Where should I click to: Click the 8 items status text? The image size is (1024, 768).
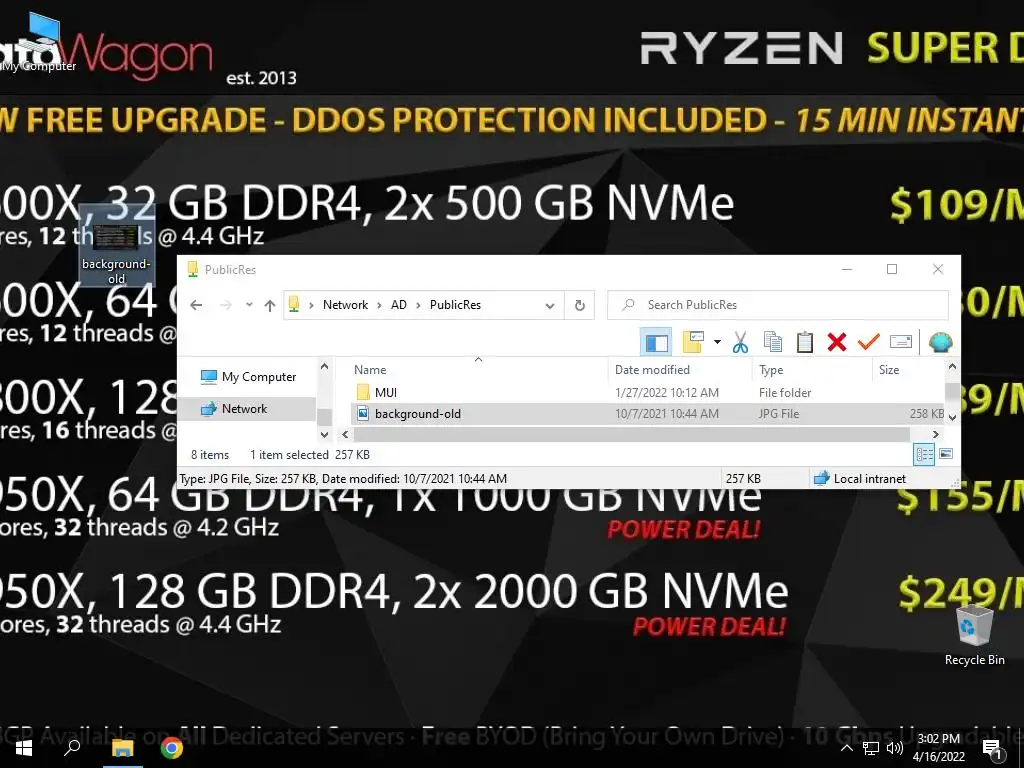click(210, 455)
